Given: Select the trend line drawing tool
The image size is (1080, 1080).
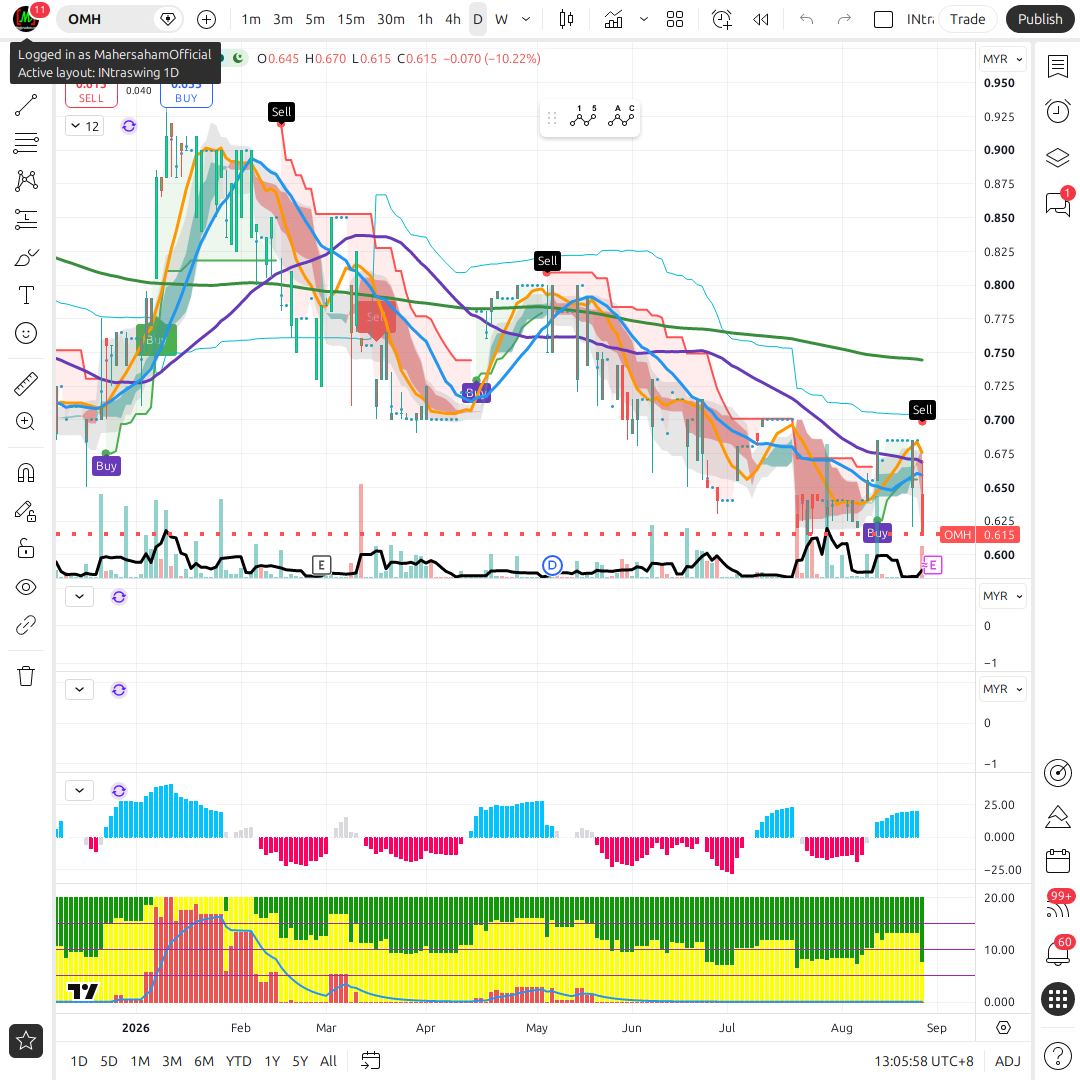Looking at the screenshot, I should click(x=26, y=105).
